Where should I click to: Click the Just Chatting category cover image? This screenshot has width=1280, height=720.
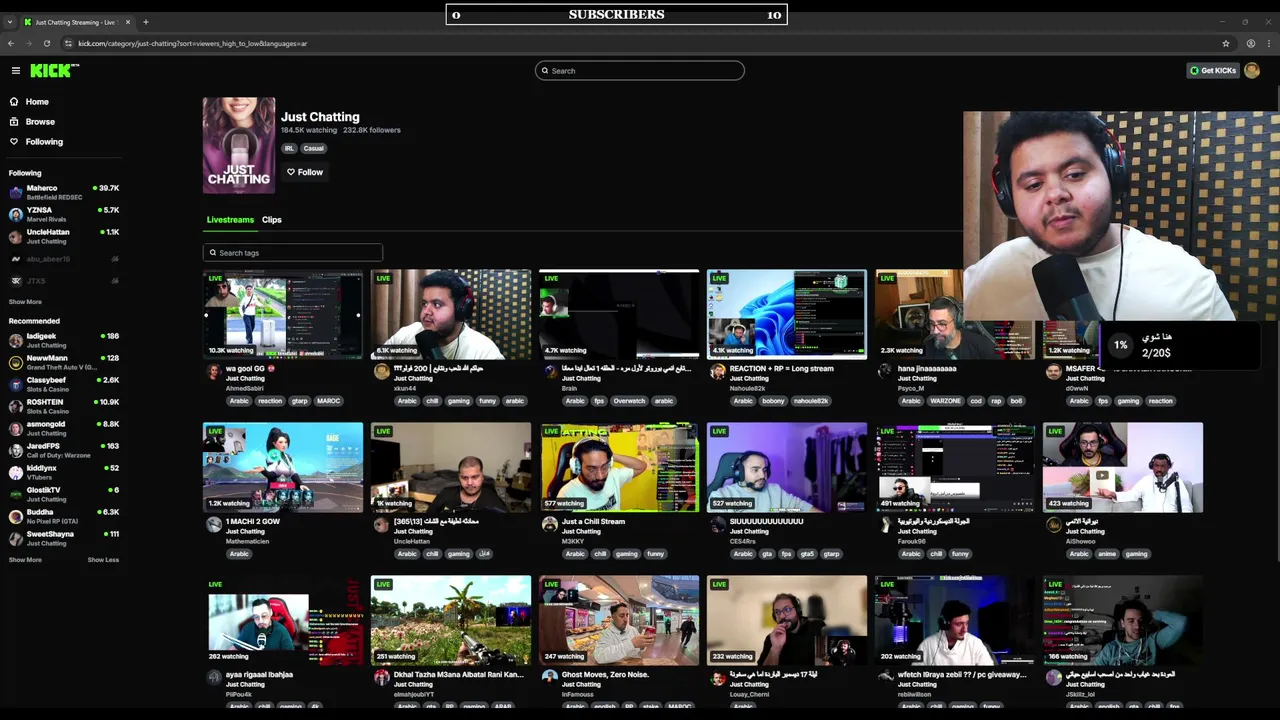tap(239, 145)
